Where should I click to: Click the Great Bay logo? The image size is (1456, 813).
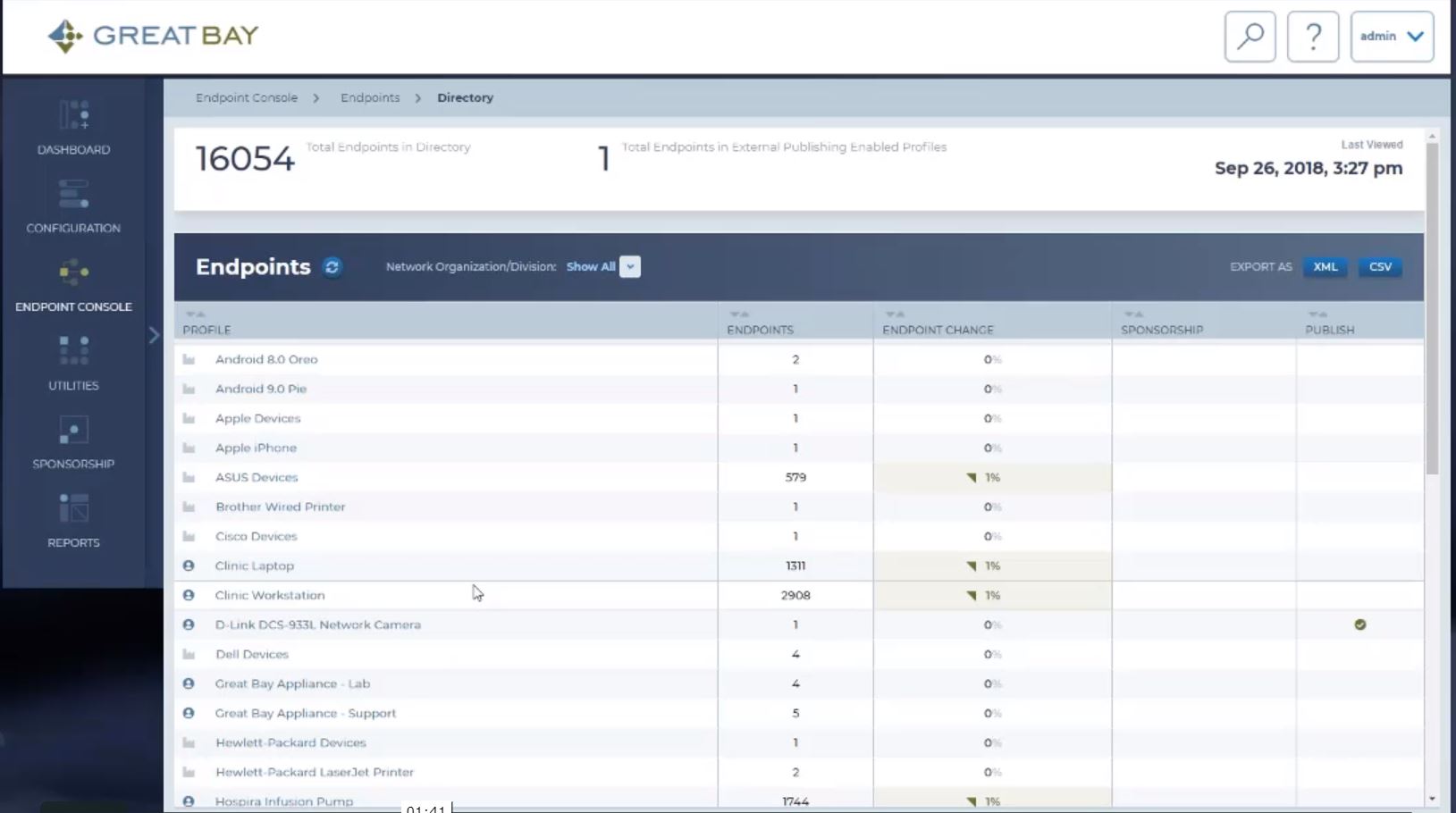pos(153,36)
